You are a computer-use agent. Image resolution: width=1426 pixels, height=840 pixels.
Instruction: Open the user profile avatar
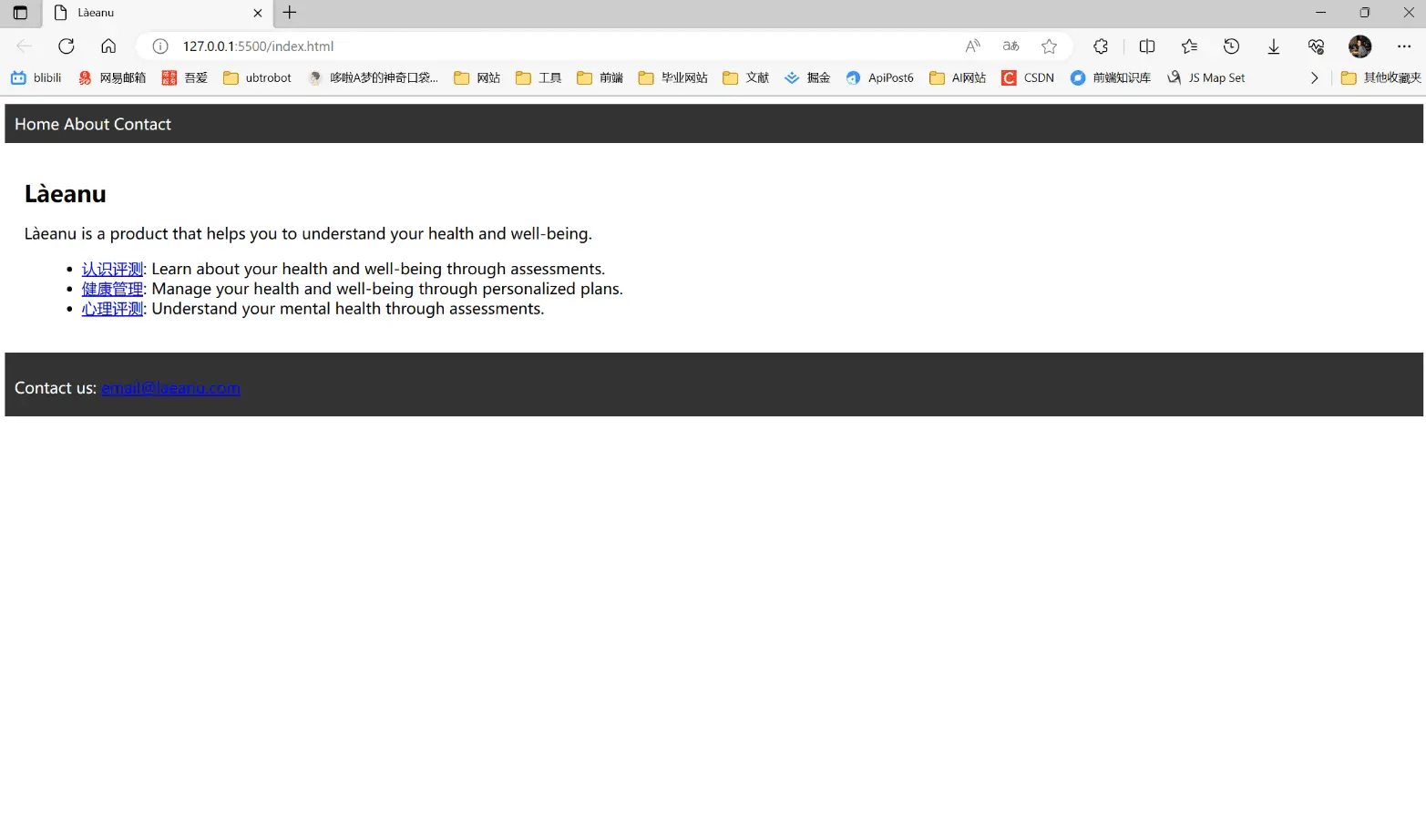pyautogui.click(x=1359, y=46)
